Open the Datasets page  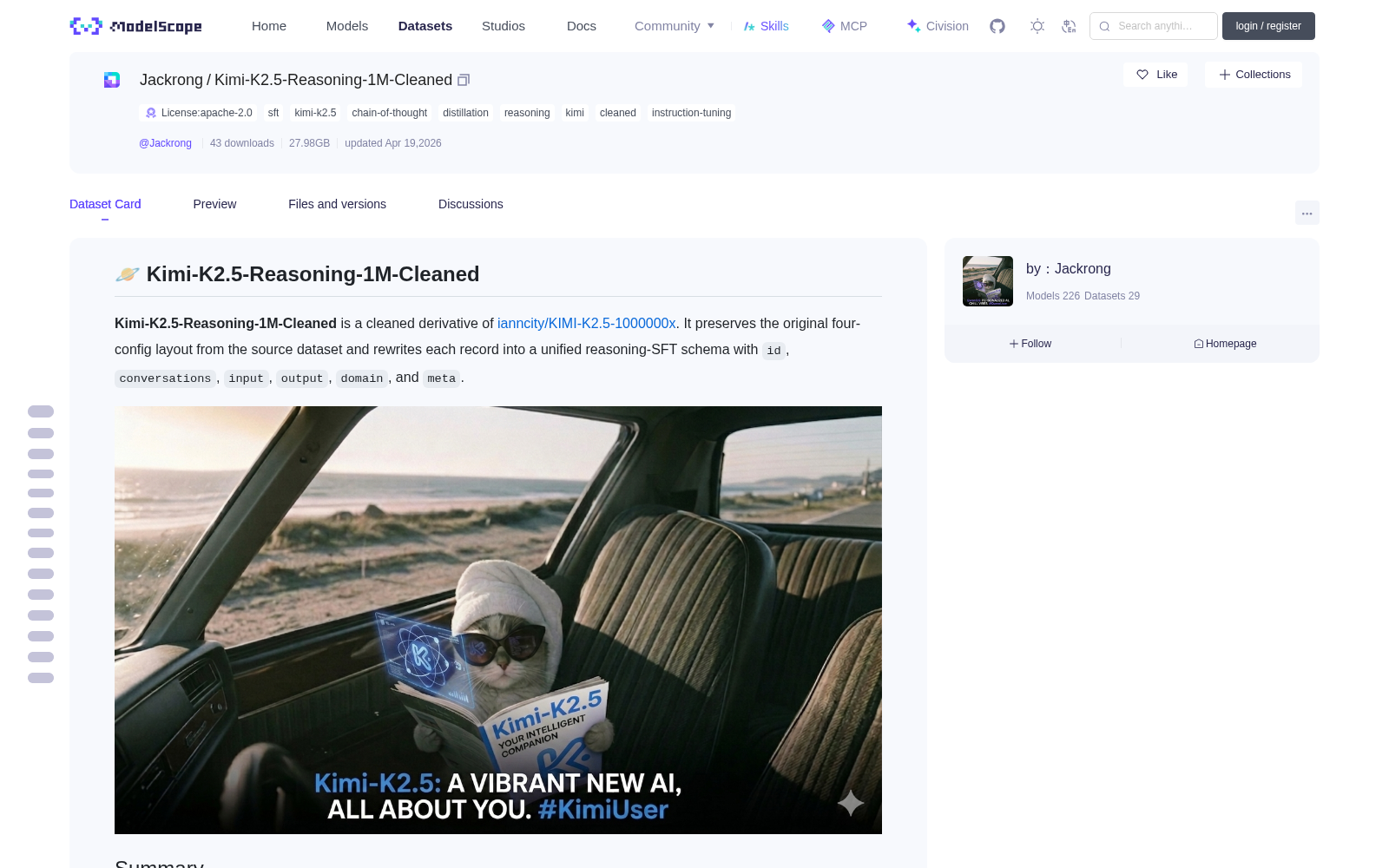(425, 26)
